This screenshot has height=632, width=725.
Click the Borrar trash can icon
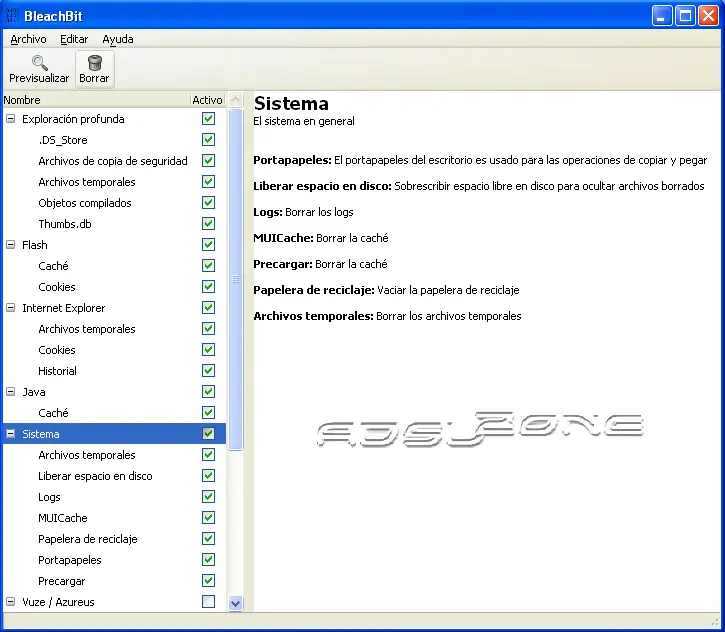94,62
